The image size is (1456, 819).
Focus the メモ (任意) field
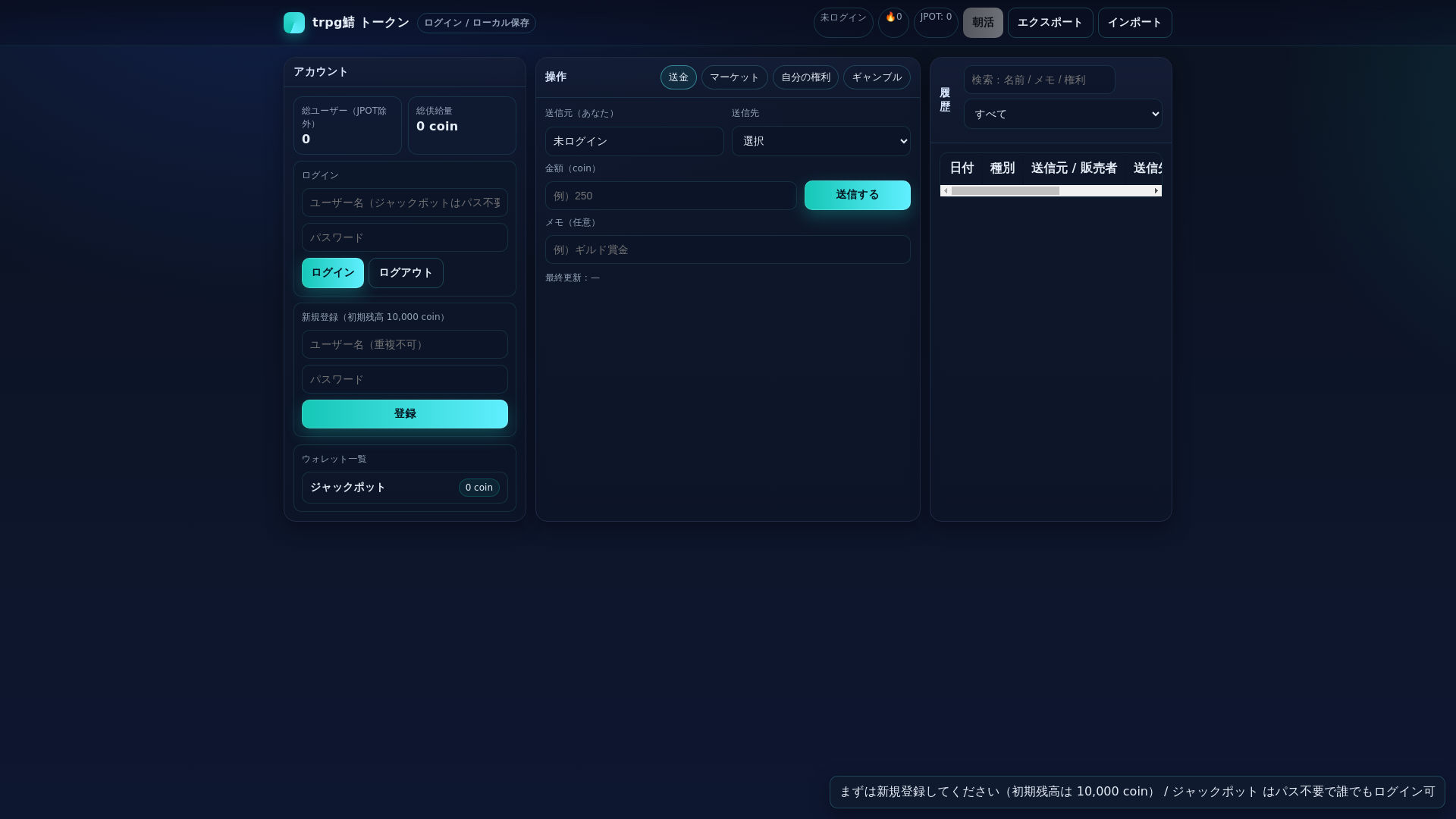pos(728,249)
